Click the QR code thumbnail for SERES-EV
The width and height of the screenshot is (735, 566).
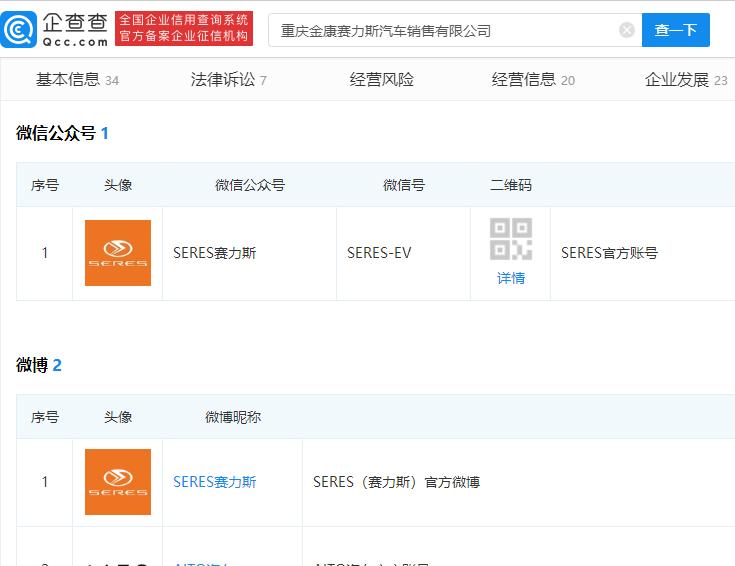click(510, 239)
